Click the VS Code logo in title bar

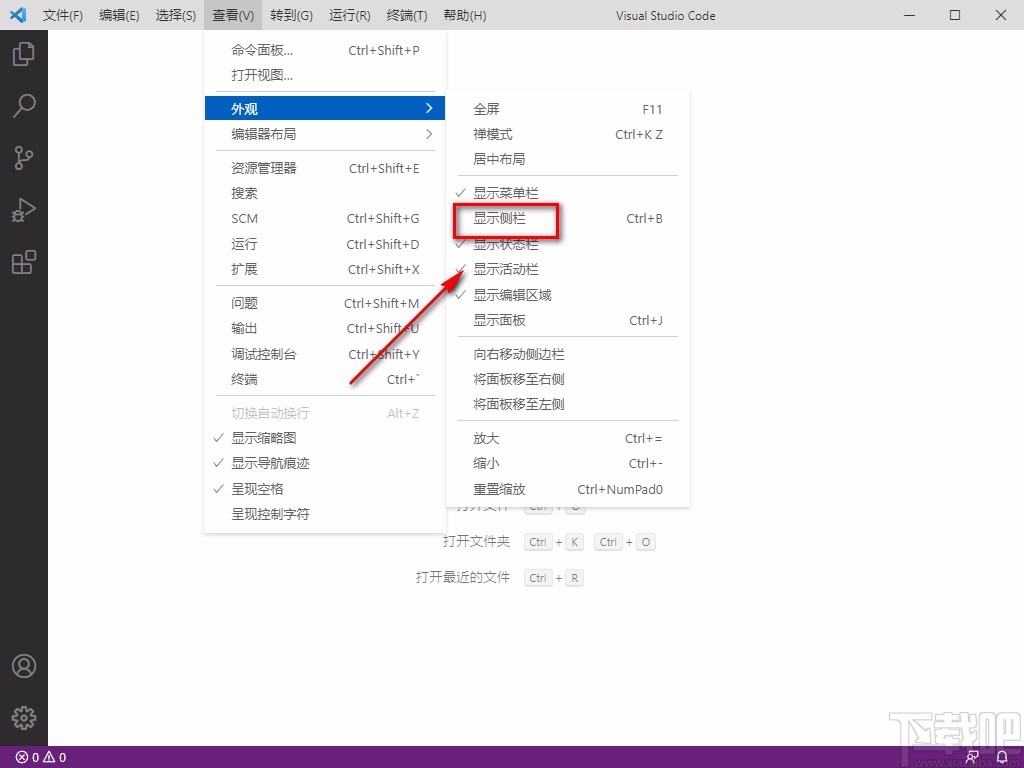click(x=18, y=15)
